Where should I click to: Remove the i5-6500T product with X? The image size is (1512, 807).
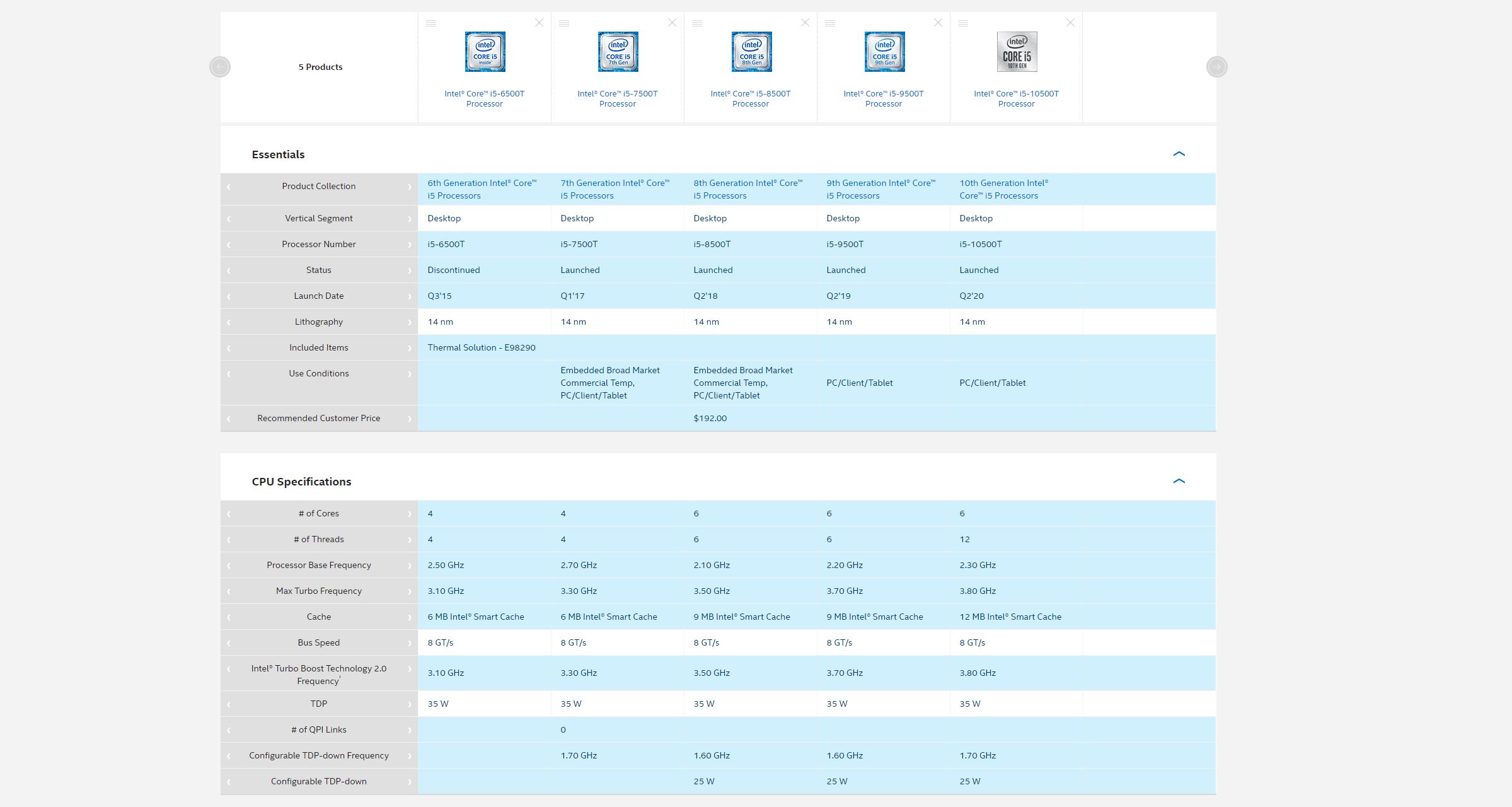(x=539, y=23)
